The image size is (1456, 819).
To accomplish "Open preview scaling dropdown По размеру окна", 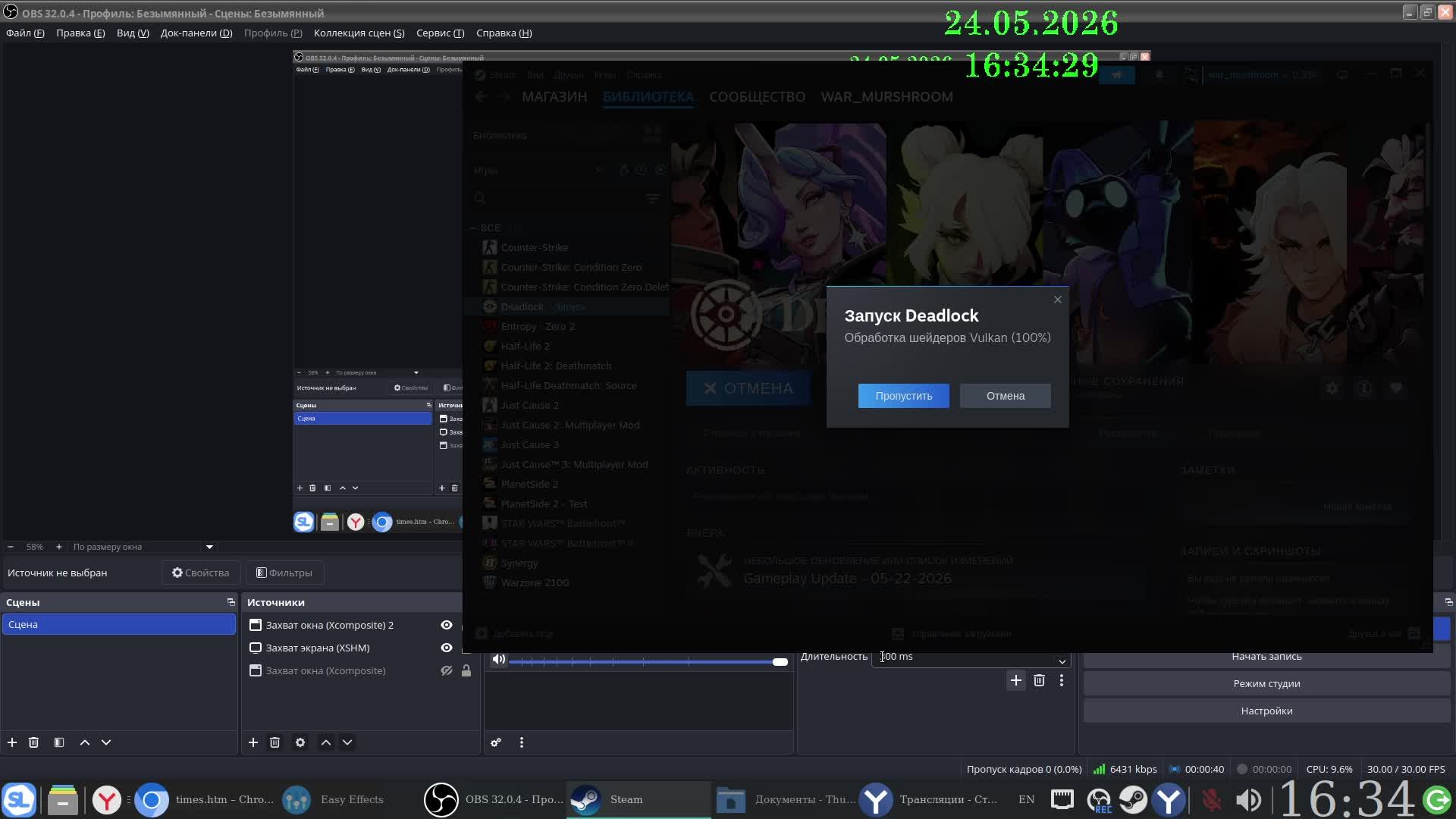I will click(x=143, y=547).
